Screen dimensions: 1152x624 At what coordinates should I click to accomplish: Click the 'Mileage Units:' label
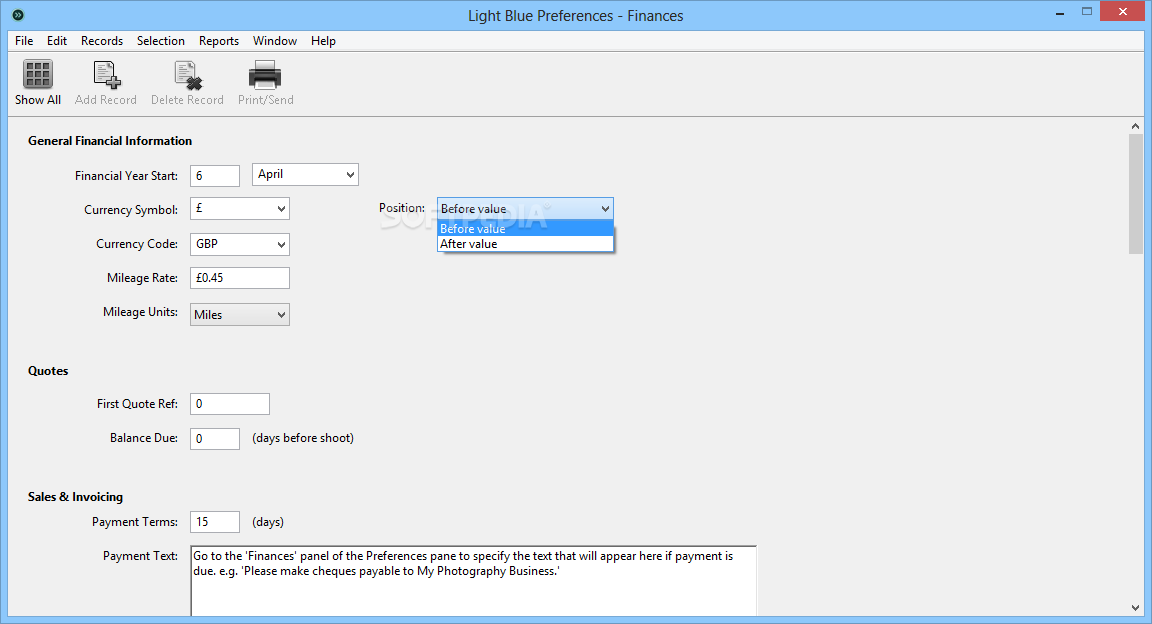coord(140,312)
